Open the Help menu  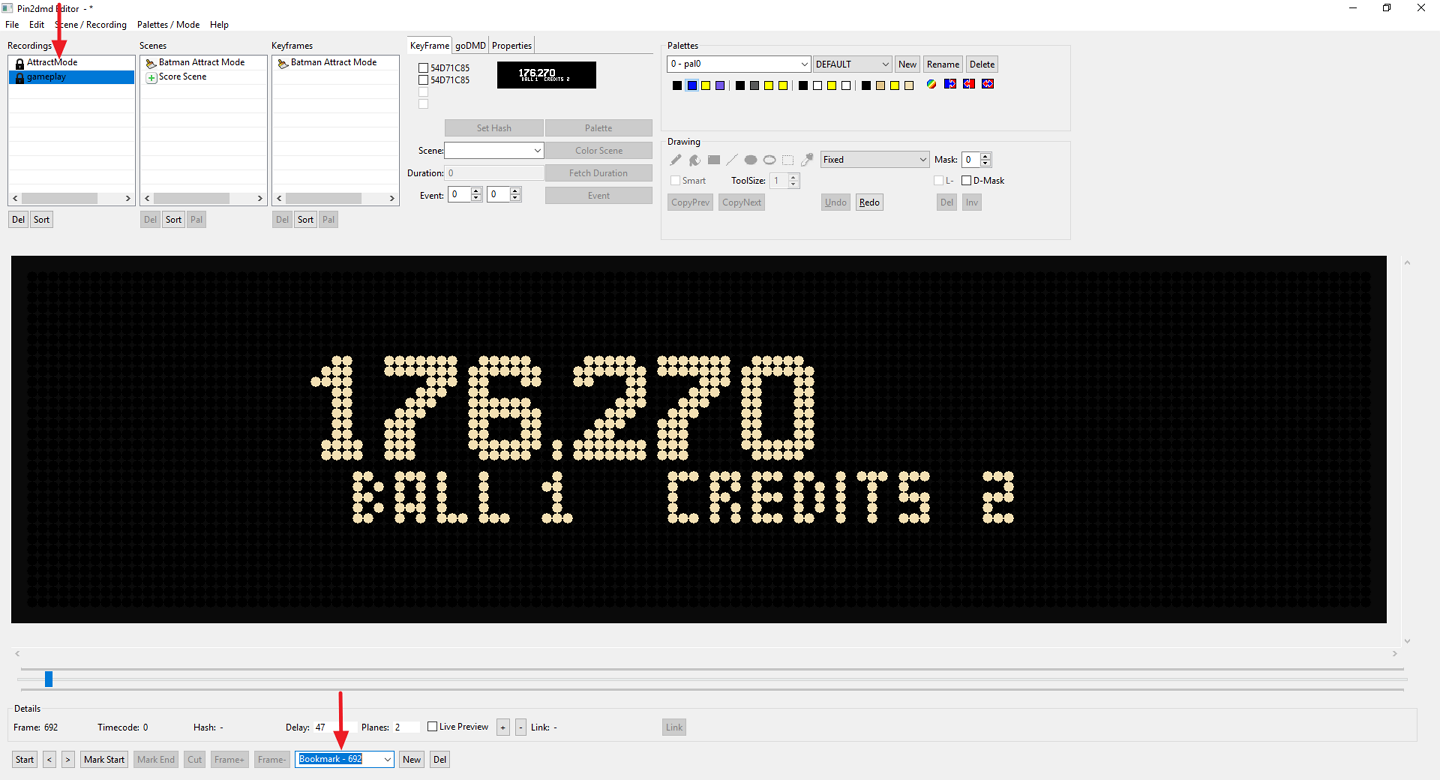pos(219,25)
